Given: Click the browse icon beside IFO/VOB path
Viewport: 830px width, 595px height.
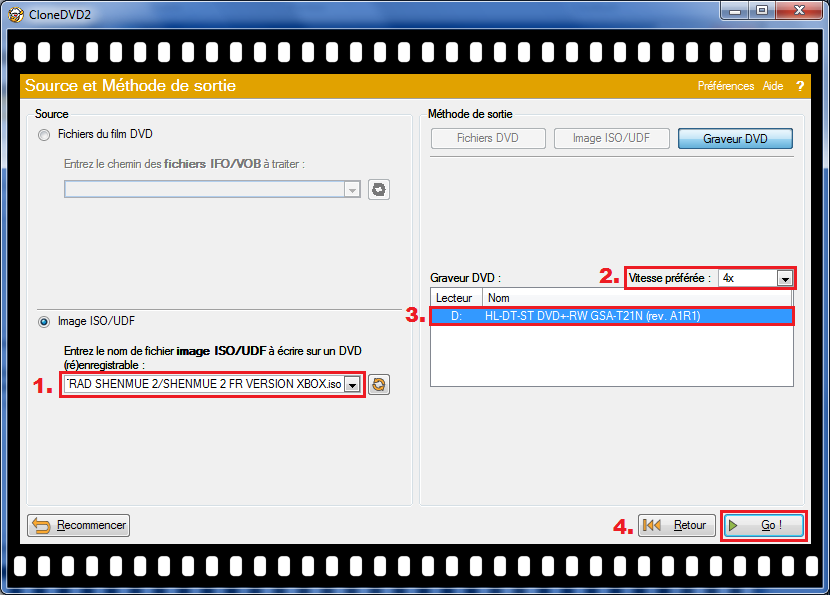Looking at the screenshot, I should pyautogui.click(x=379, y=190).
